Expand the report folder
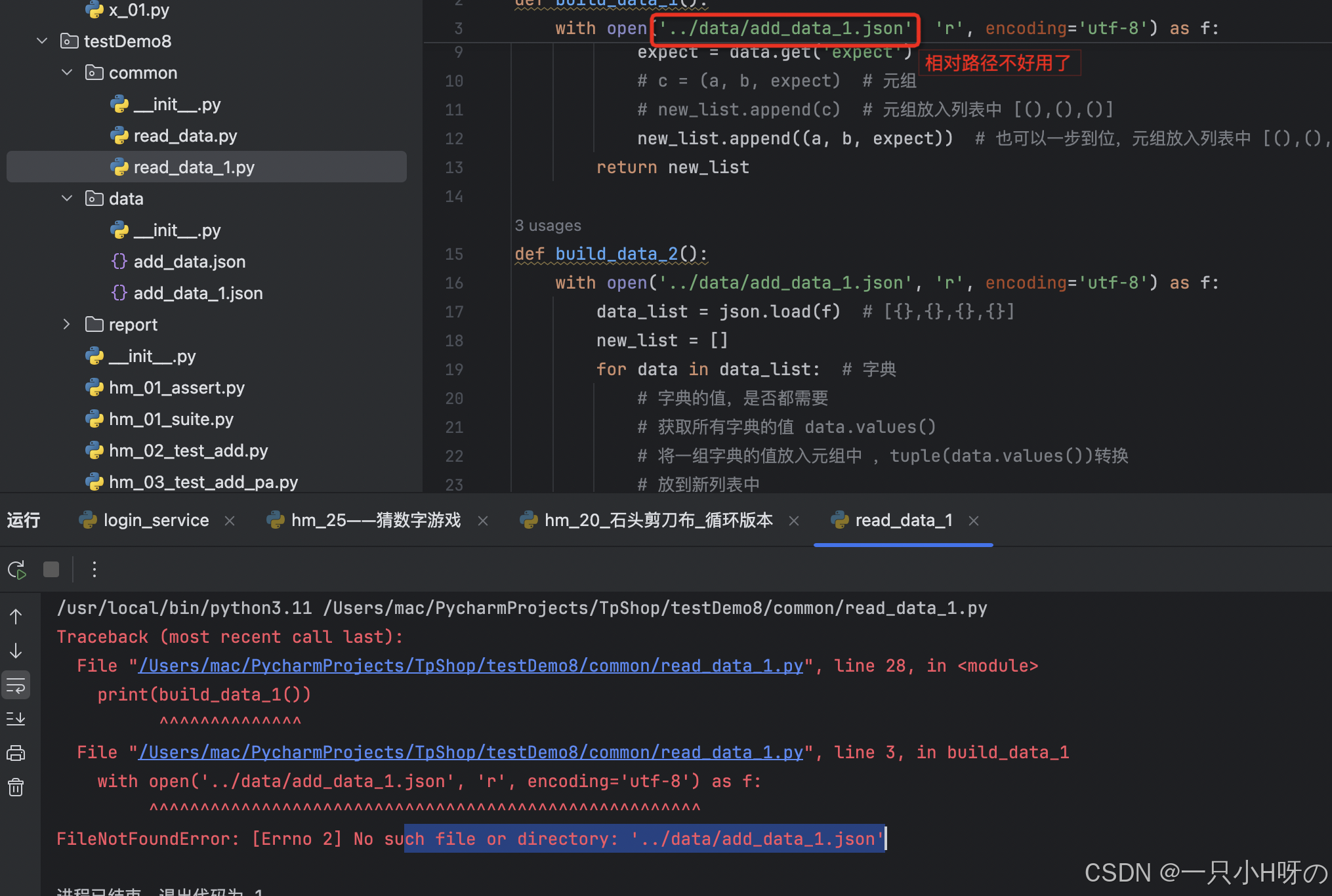 [x=66, y=324]
